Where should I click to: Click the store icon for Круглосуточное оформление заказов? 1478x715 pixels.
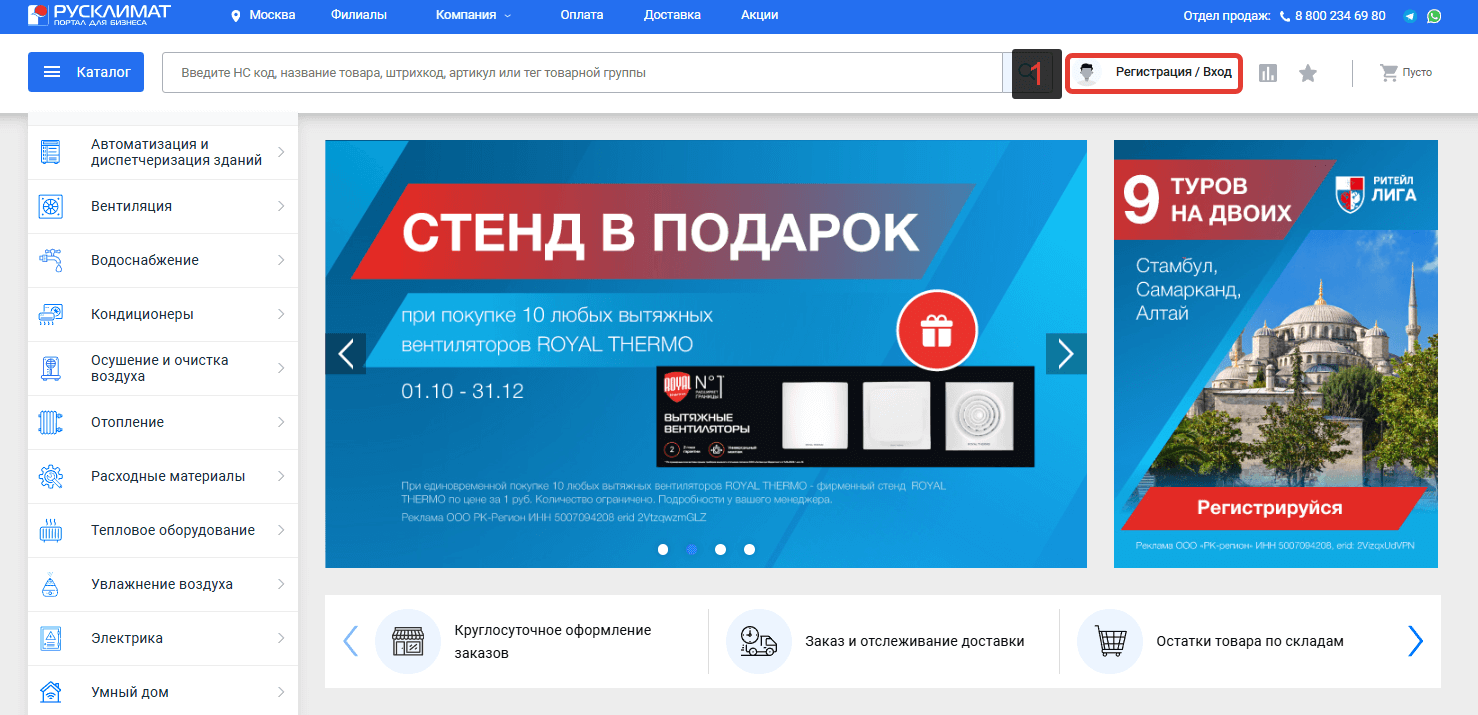click(x=407, y=641)
